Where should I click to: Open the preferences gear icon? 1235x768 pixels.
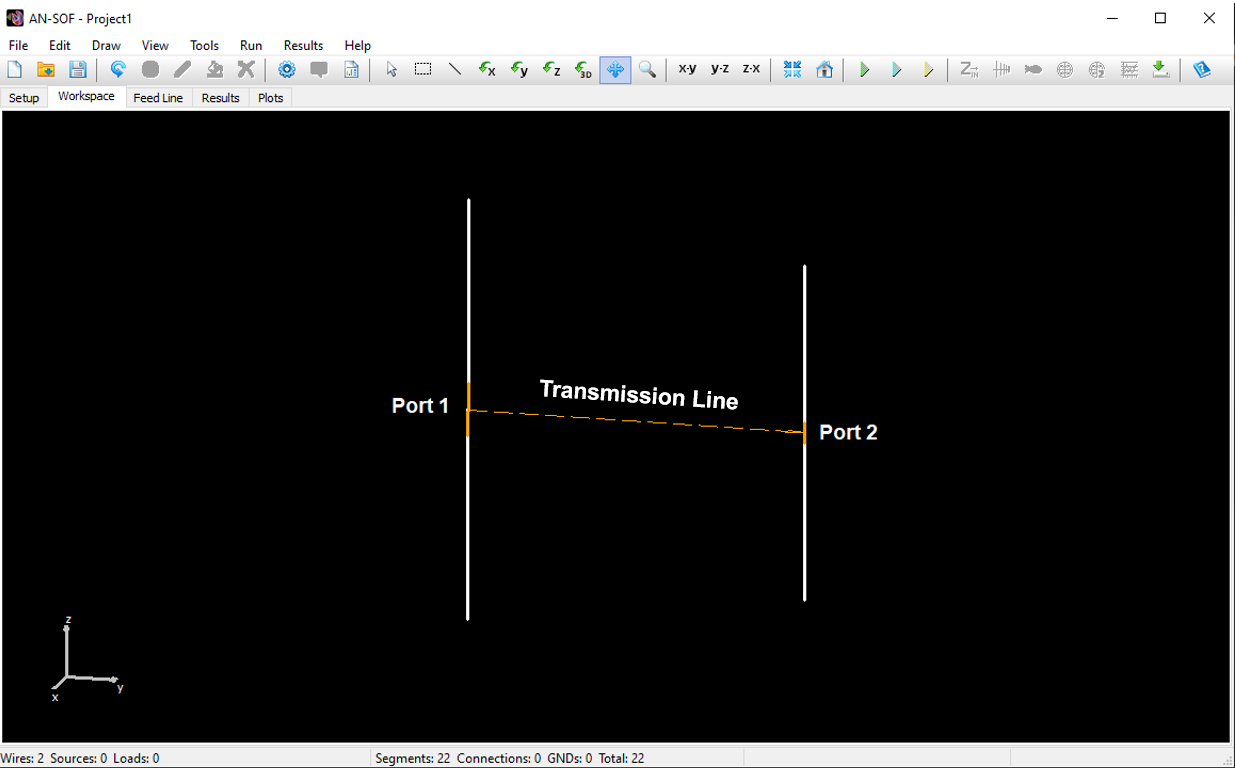click(x=287, y=69)
